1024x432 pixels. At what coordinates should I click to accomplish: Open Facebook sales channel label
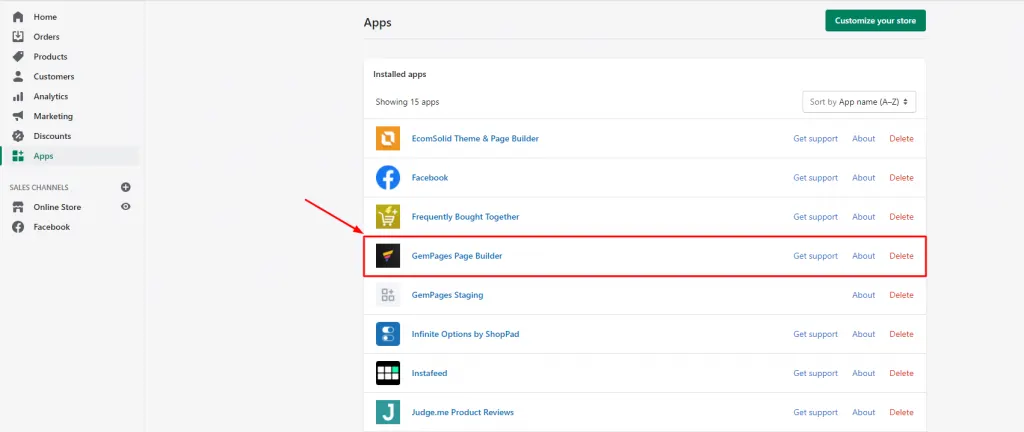coord(52,227)
